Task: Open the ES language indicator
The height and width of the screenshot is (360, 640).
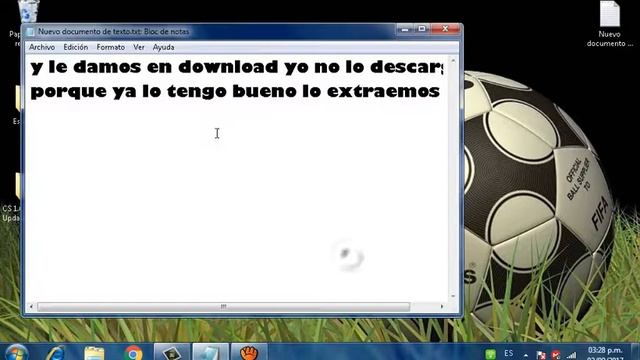Action: 509,353
